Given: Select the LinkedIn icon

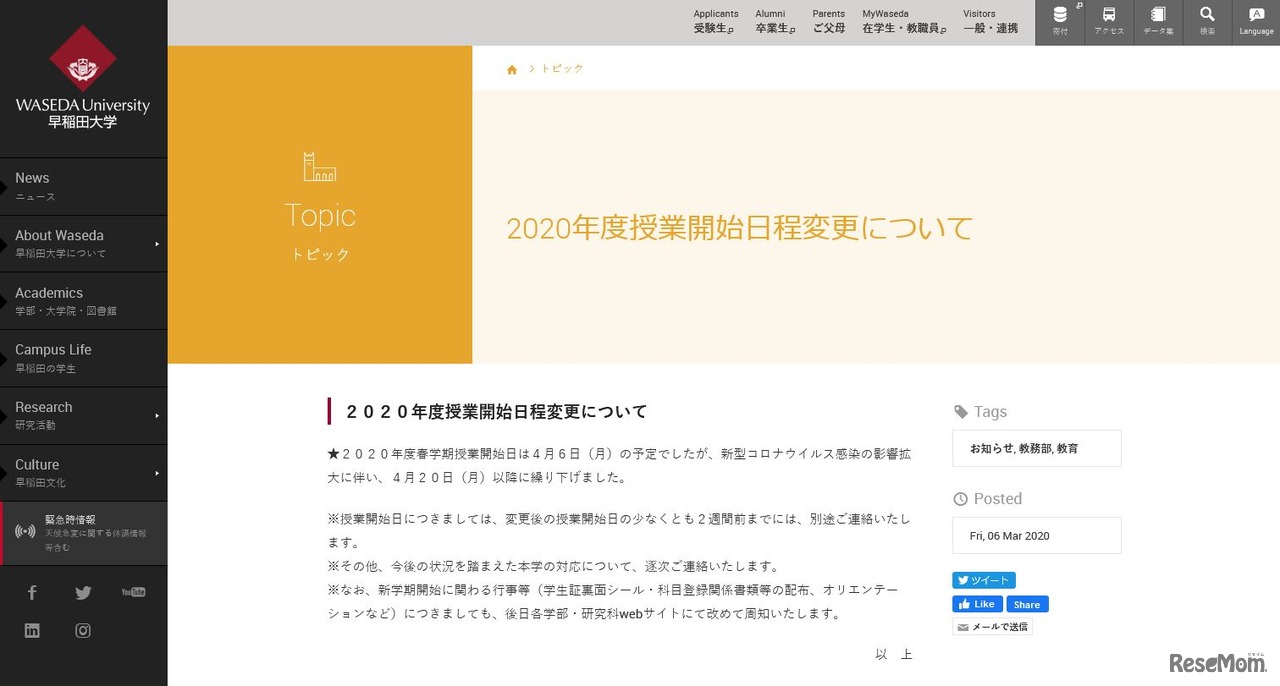Looking at the screenshot, I should click(32, 630).
